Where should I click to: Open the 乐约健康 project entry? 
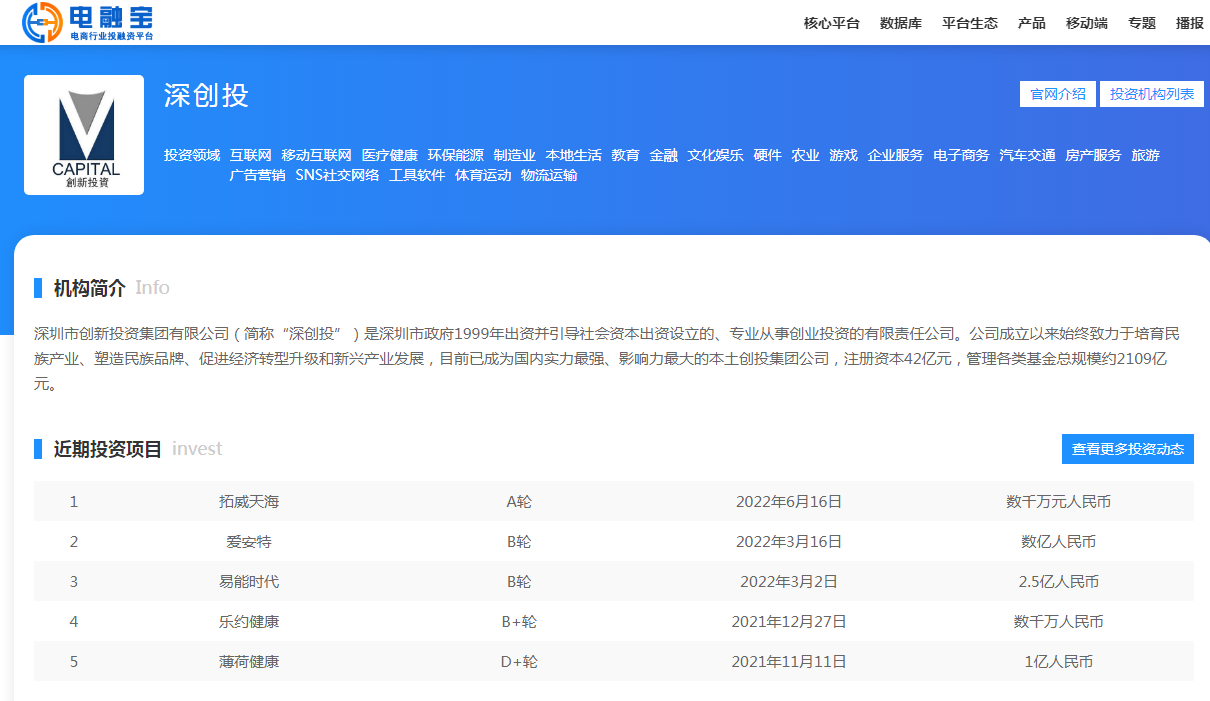click(249, 621)
